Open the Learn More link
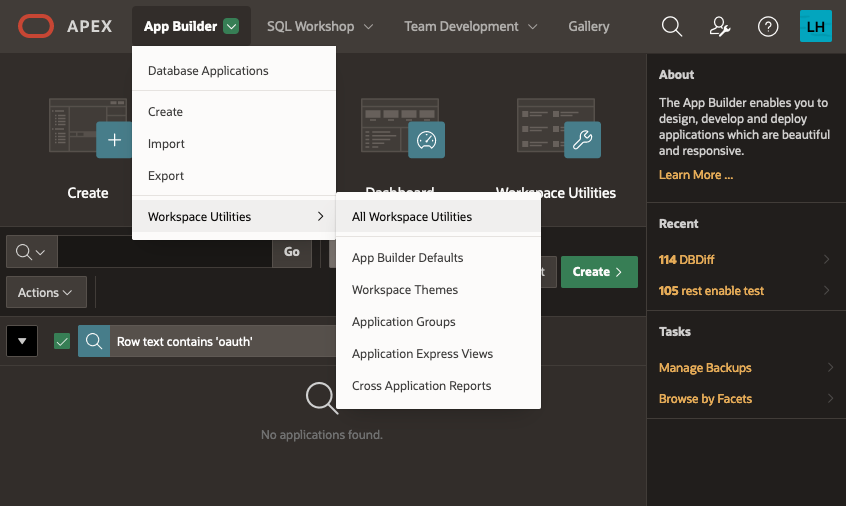The image size is (846, 506). 695,175
